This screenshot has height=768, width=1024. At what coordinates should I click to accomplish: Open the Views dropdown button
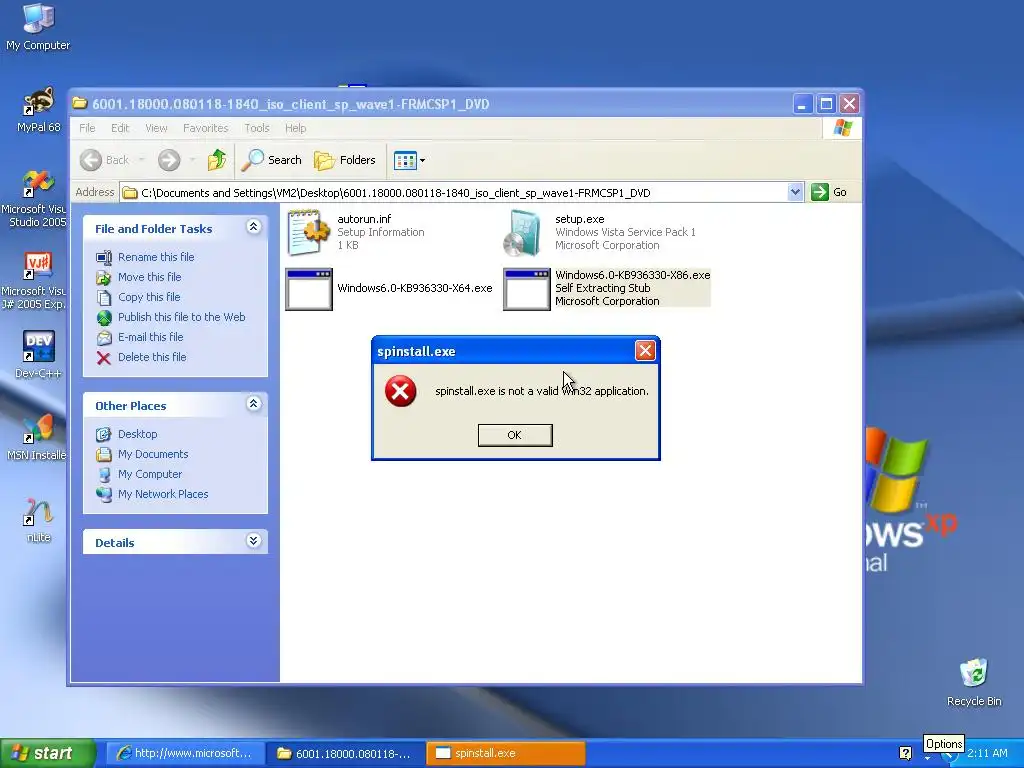click(409, 160)
